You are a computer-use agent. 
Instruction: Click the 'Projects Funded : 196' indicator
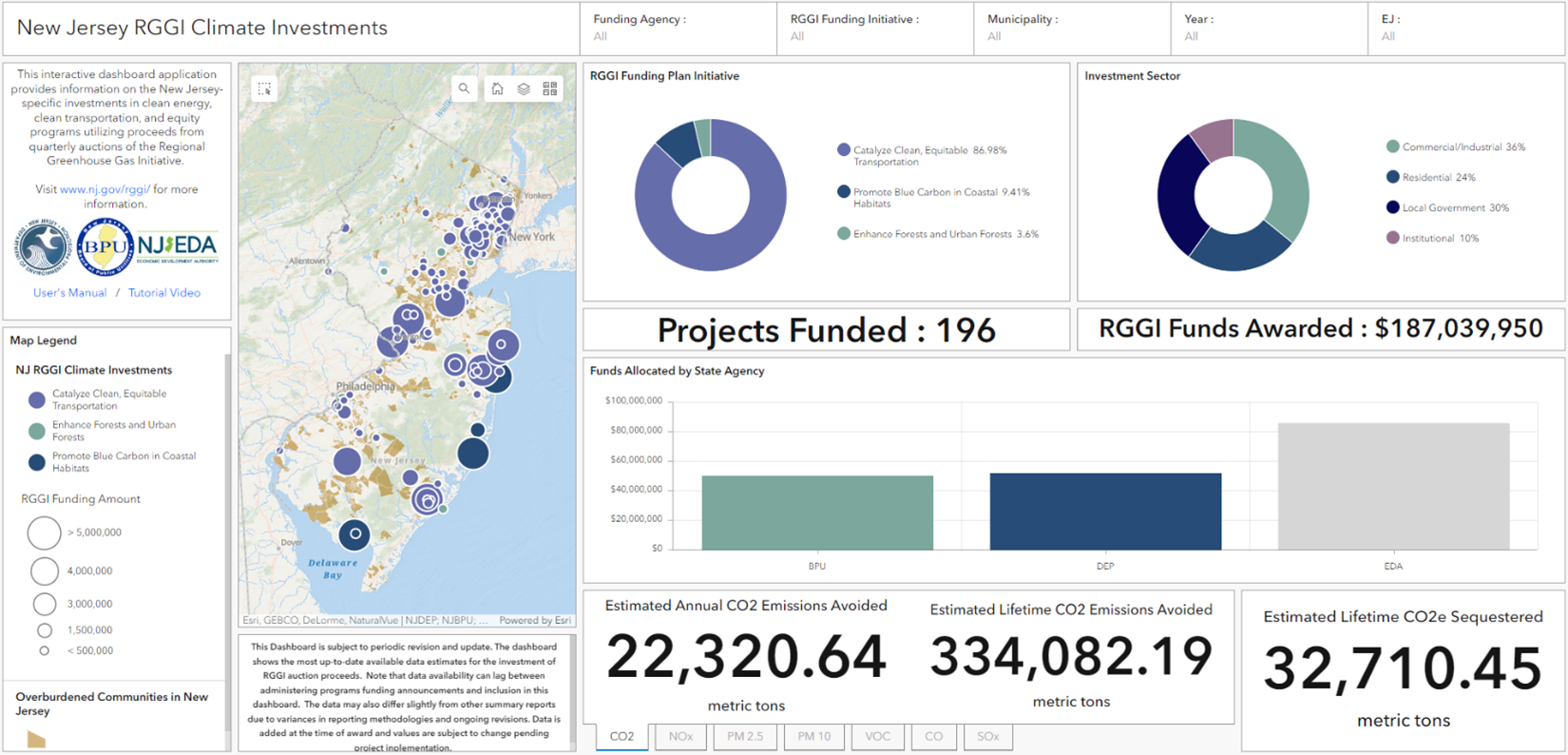(x=827, y=330)
